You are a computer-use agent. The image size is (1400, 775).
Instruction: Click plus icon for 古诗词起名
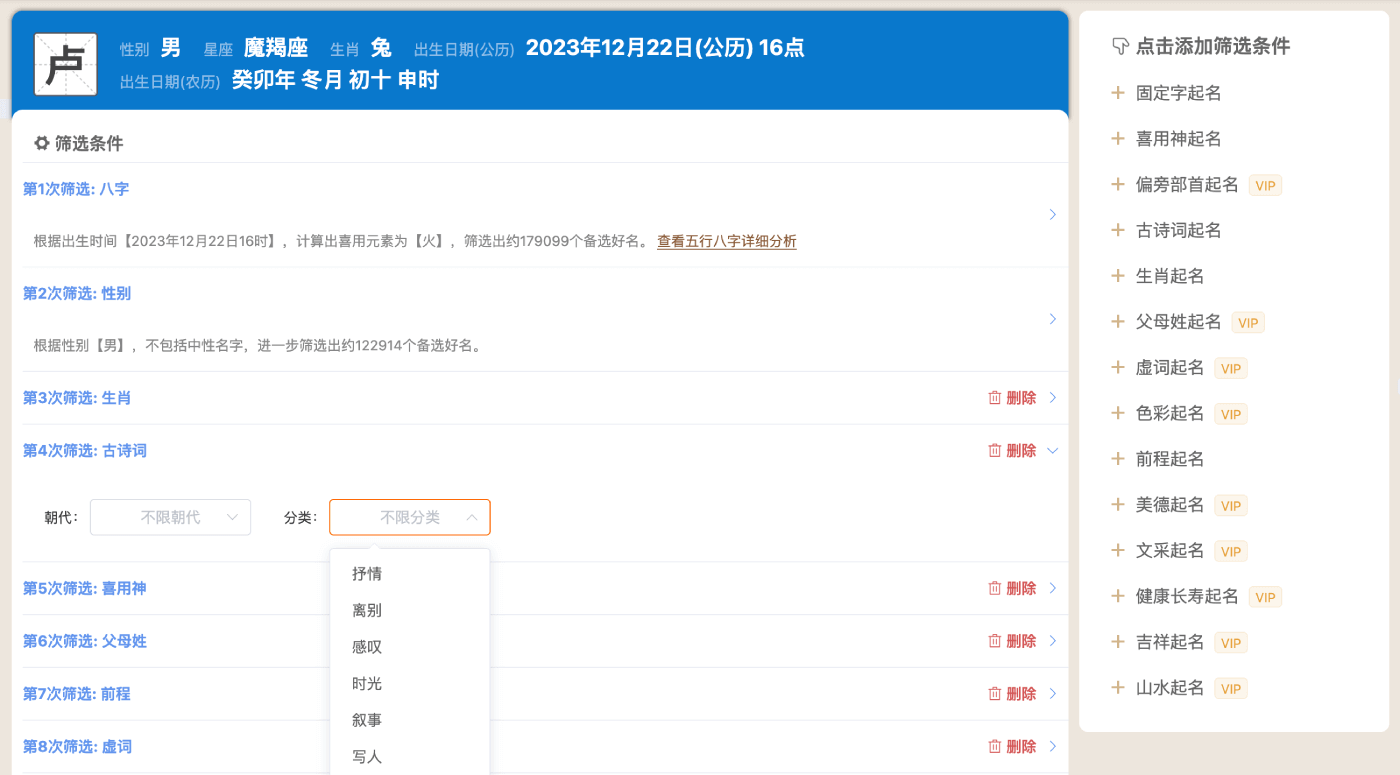point(1118,230)
